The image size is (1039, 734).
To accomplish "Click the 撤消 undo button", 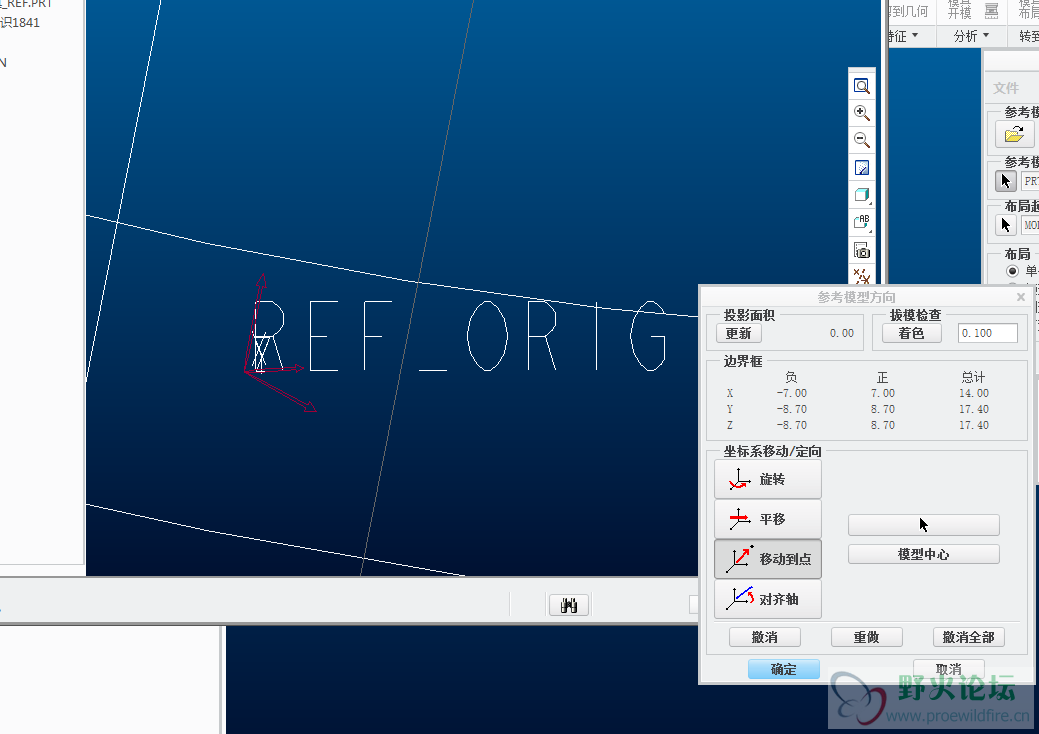I will 765,637.
